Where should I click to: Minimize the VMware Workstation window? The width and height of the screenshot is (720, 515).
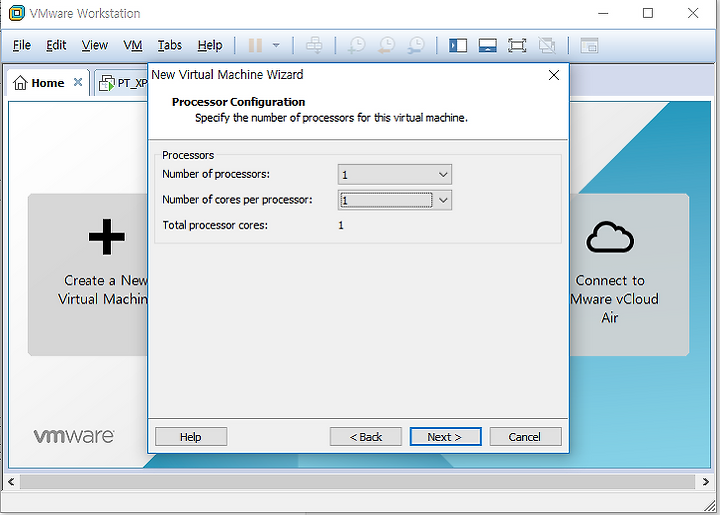(x=603, y=13)
